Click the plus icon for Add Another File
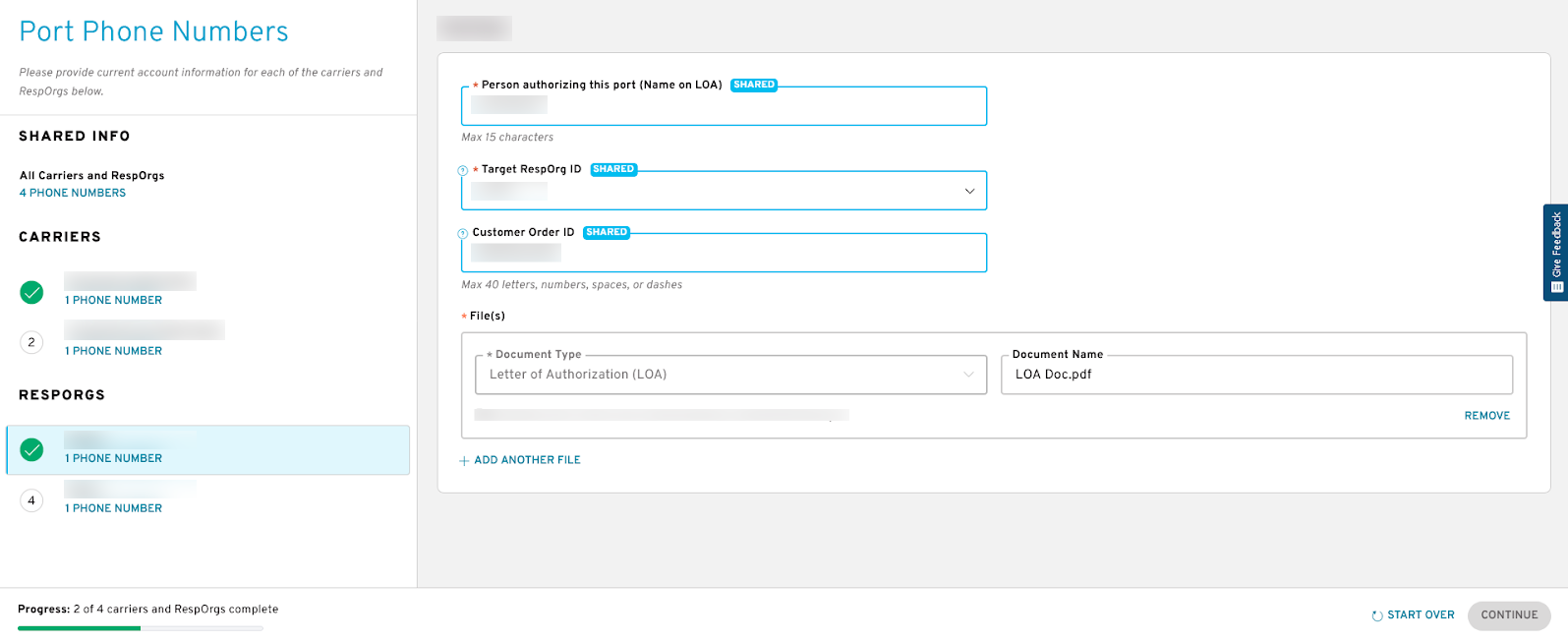 (465, 460)
